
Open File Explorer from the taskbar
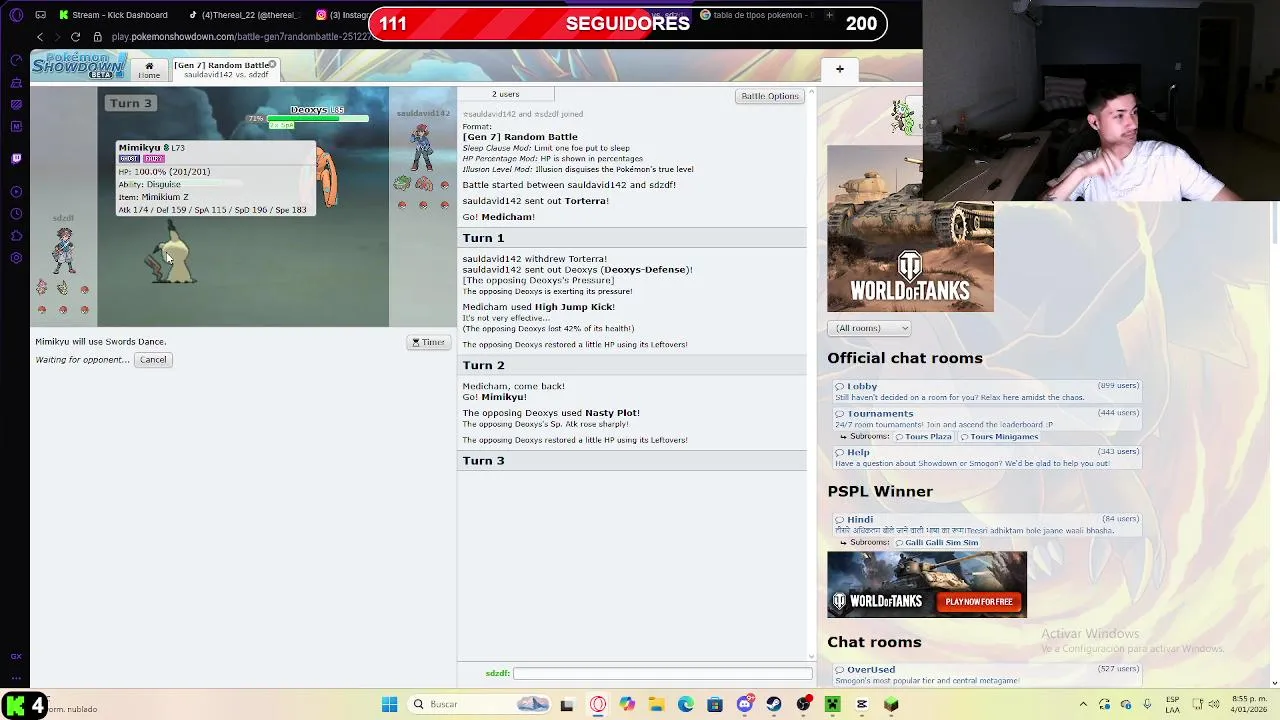(x=656, y=704)
